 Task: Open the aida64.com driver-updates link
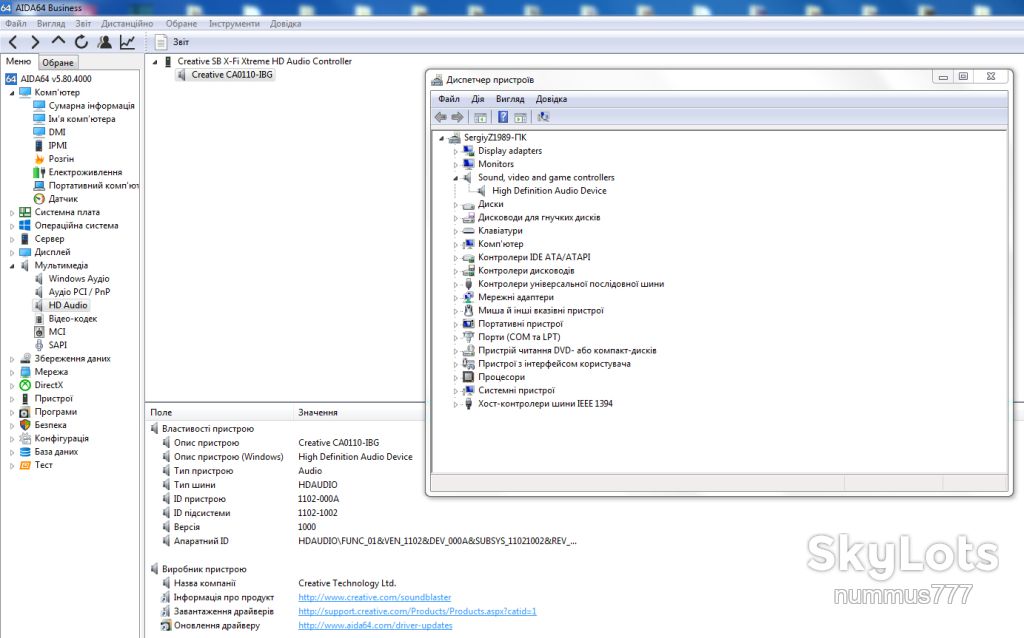coord(376,626)
